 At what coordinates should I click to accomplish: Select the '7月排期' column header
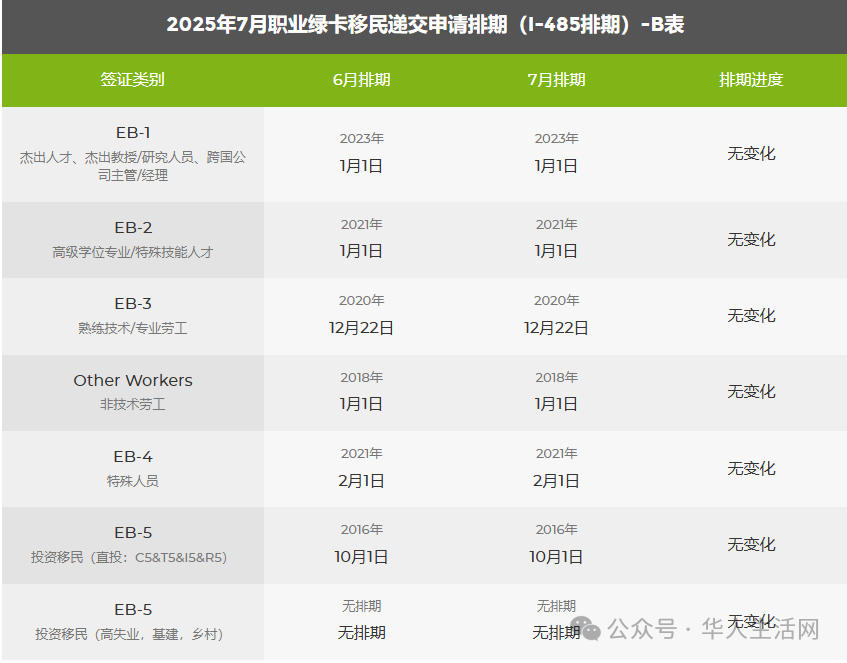pos(556,80)
